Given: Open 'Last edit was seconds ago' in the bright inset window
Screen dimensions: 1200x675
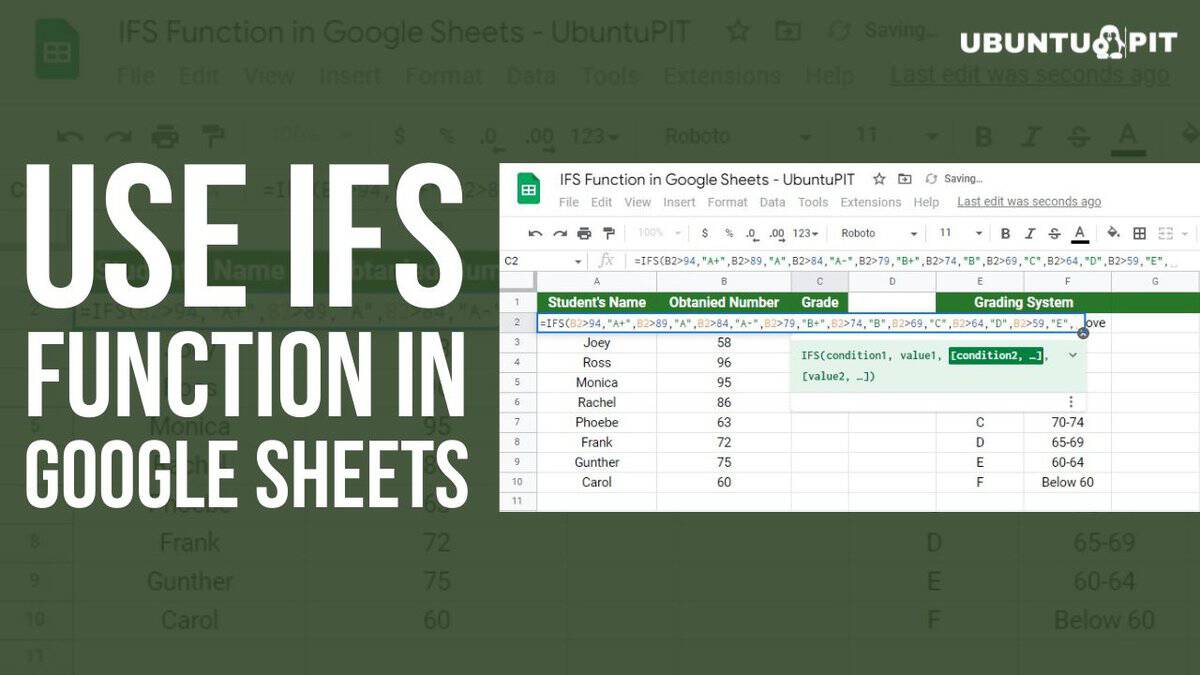Looking at the screenshot, I should click(1029, 202).
